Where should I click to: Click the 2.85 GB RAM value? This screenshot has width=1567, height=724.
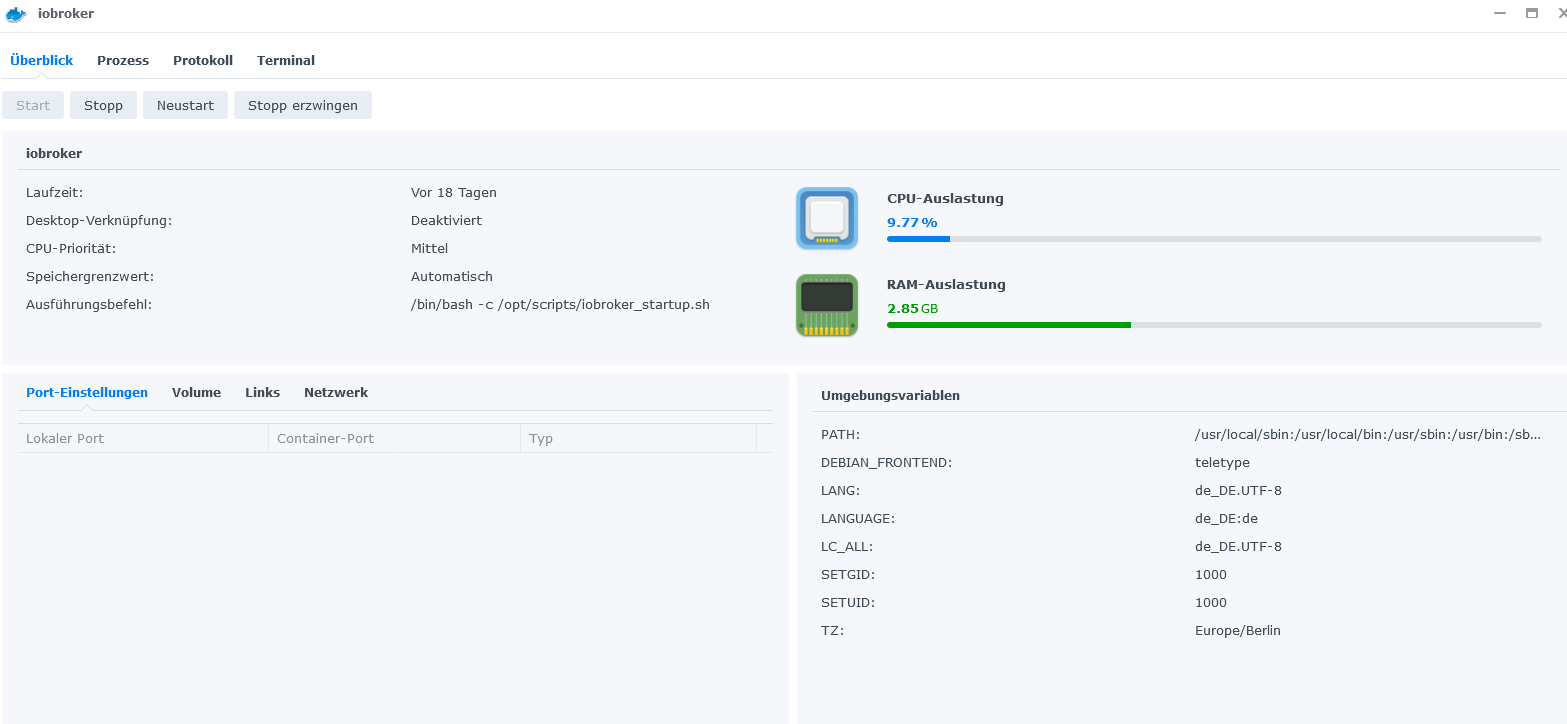pyautogui.click(x=912, y=308)
